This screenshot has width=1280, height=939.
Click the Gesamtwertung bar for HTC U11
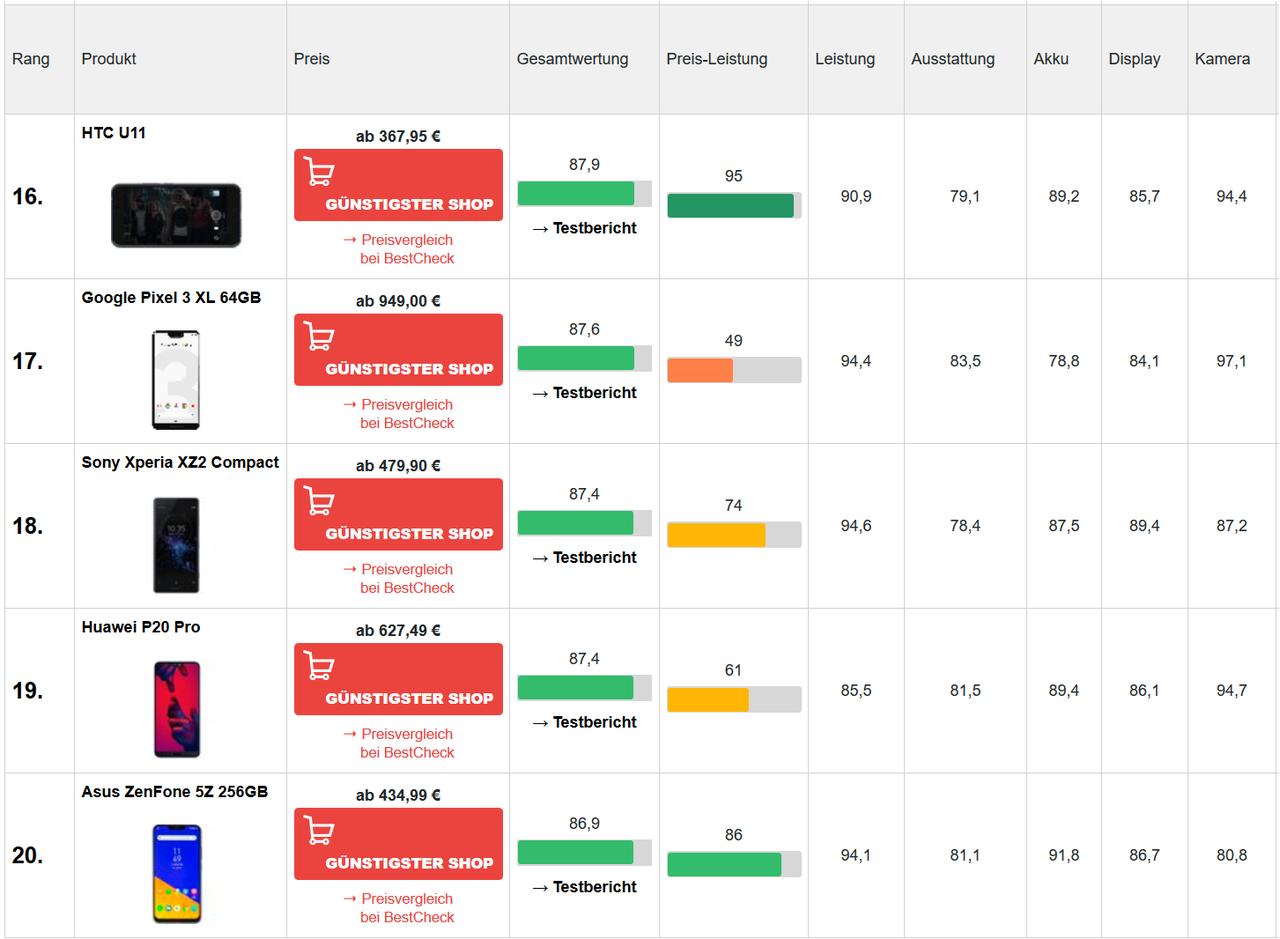[584, 193]
